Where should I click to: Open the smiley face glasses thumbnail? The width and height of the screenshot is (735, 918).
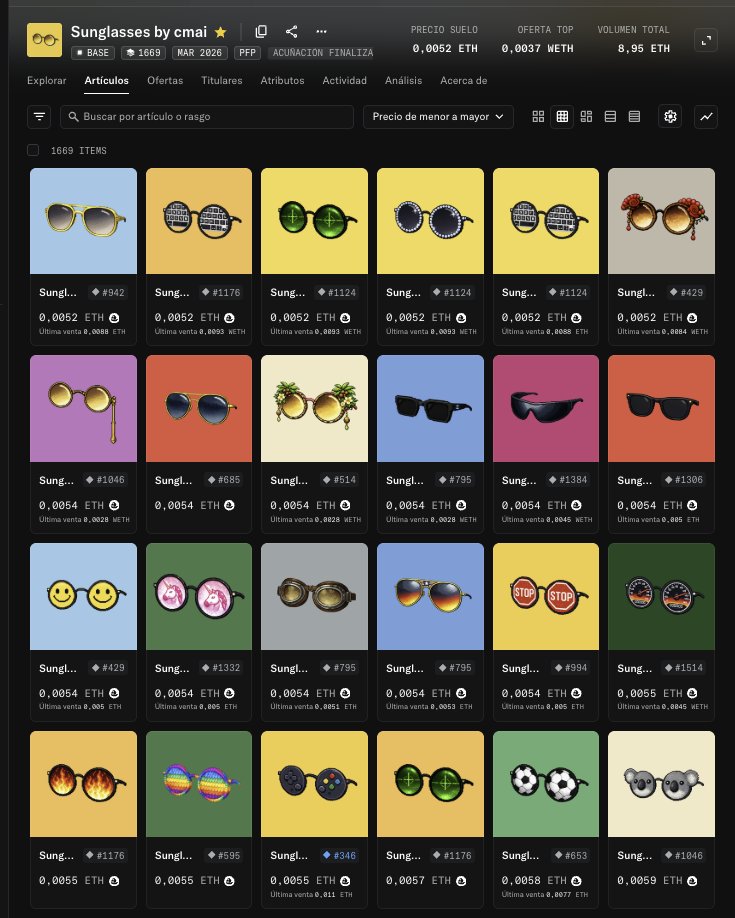83,597
